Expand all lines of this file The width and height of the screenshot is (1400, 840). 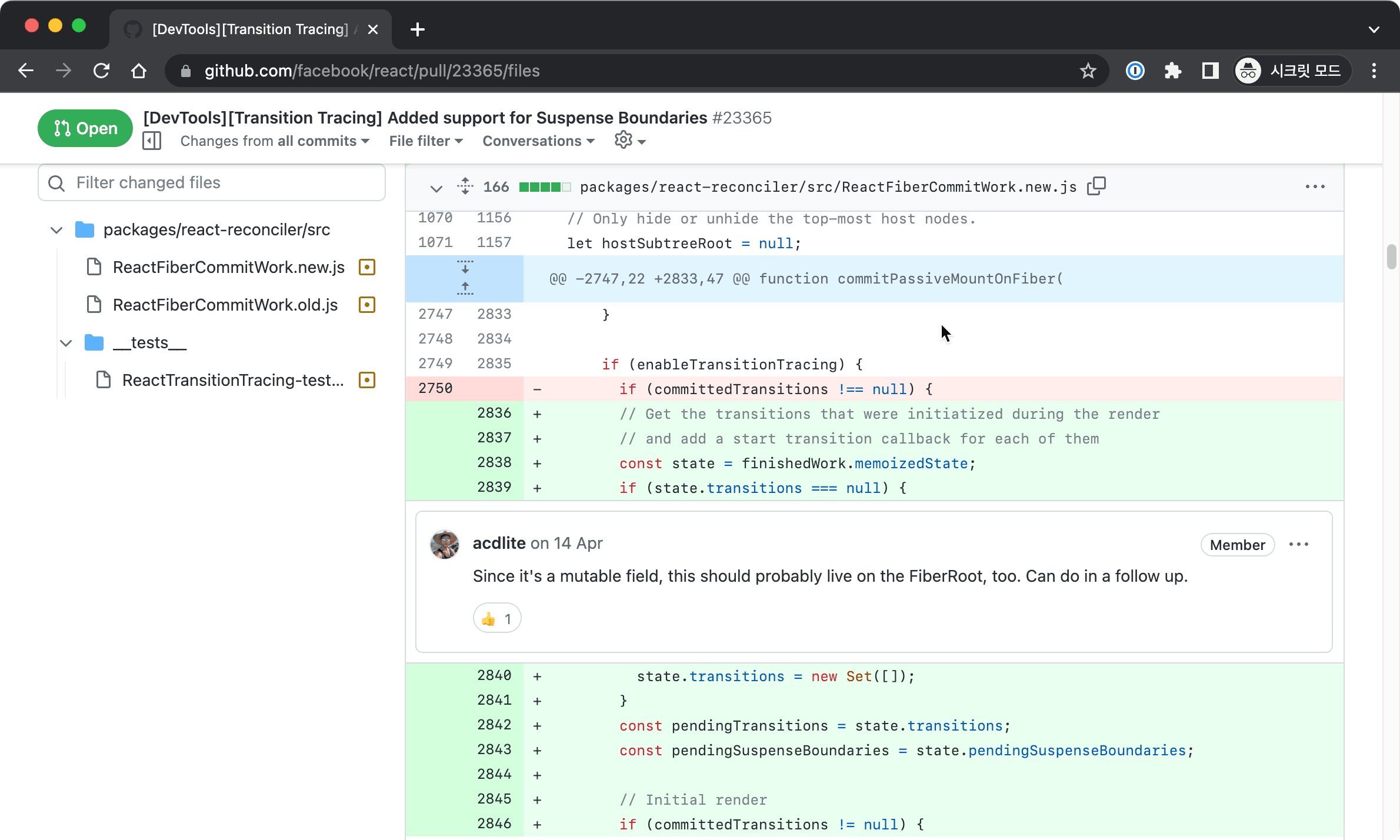click(465, 186)
